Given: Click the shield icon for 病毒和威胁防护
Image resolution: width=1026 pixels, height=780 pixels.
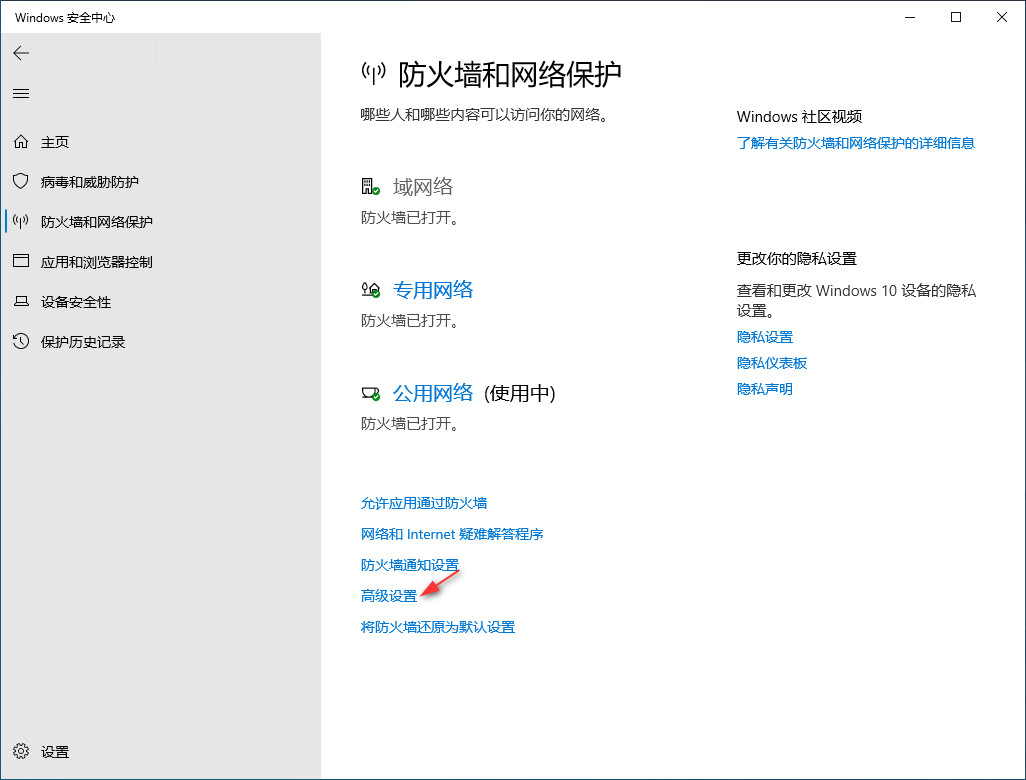Looking at the screenshot, I should click(21, 181).
